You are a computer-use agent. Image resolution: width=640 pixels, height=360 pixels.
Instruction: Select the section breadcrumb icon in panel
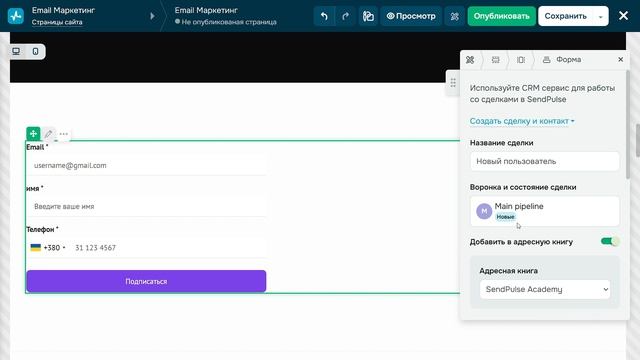coord(496,60)
